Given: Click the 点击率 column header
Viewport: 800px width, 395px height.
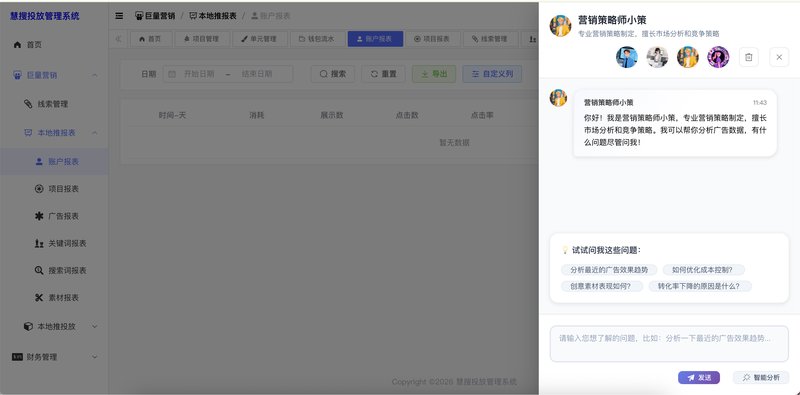Looking at the screenshot, I should [482, 115].
